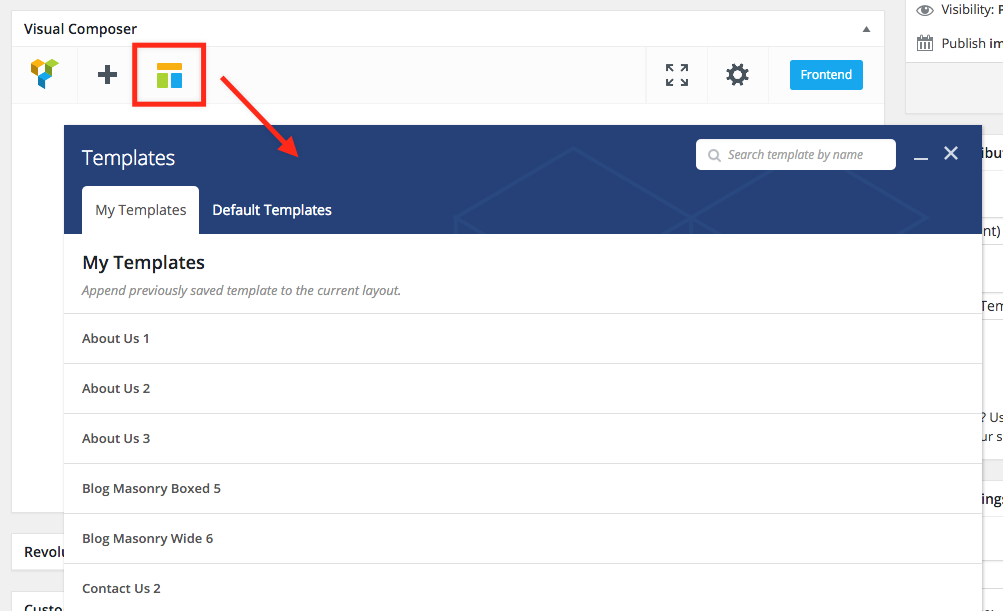This screenshot has width=1003, height=611.
Task: Add a new element with plus icon
Action: pos(107,74)
